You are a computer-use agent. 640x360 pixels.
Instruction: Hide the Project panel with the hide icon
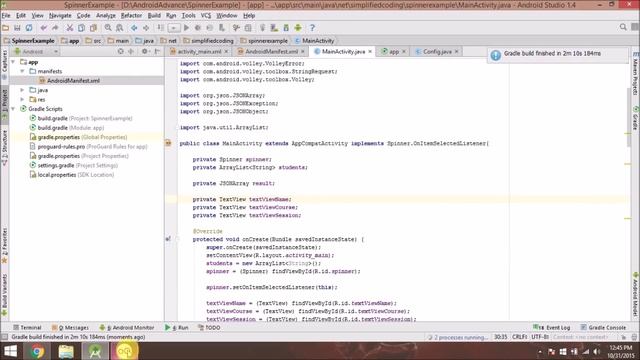pos(157,51)
